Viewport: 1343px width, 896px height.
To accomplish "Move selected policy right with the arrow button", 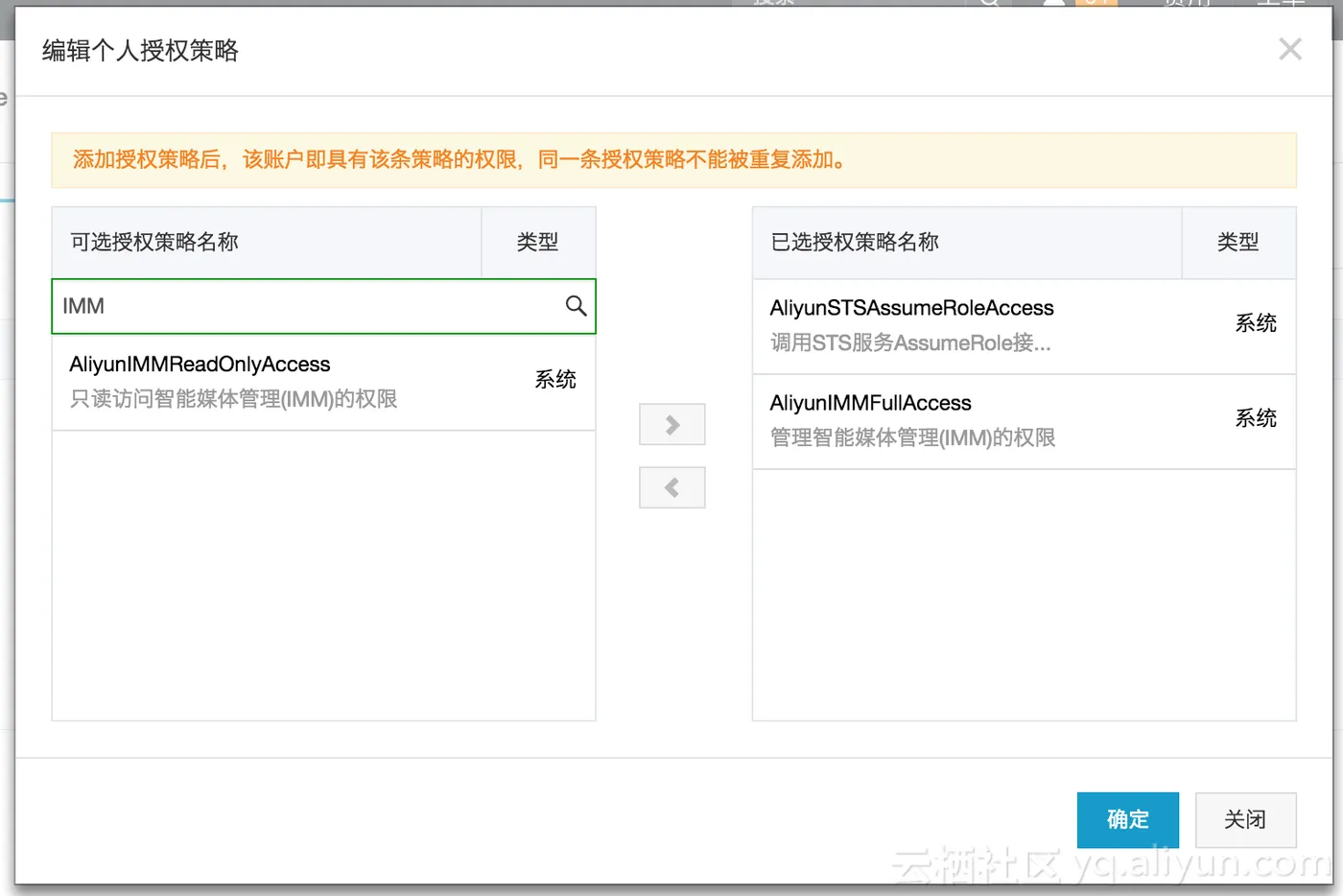I will [x=672, y=425].
